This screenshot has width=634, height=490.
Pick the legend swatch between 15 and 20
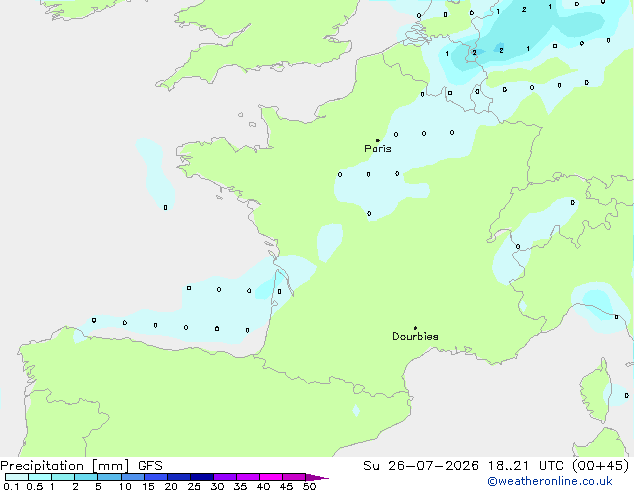(x=156, y=477)
